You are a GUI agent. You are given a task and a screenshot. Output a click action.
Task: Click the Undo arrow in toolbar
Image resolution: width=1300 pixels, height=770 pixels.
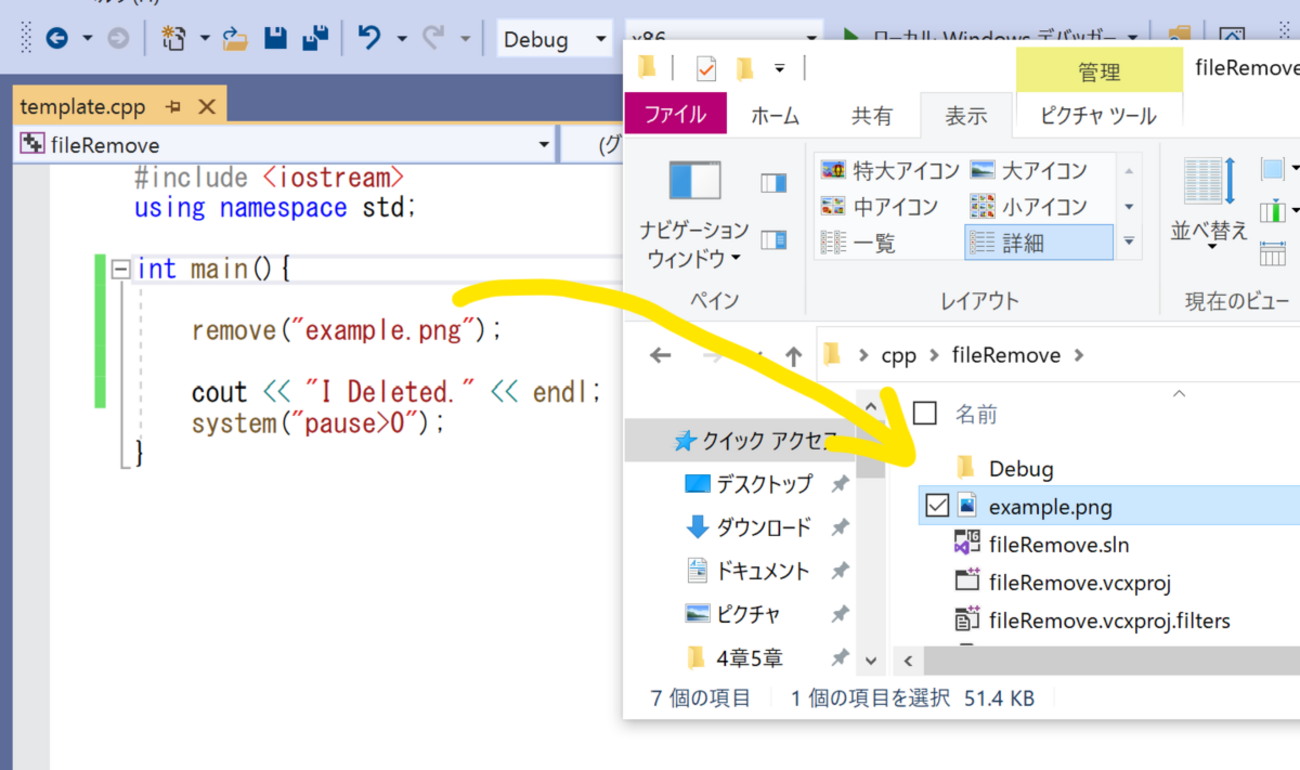[x=369, y=39]
